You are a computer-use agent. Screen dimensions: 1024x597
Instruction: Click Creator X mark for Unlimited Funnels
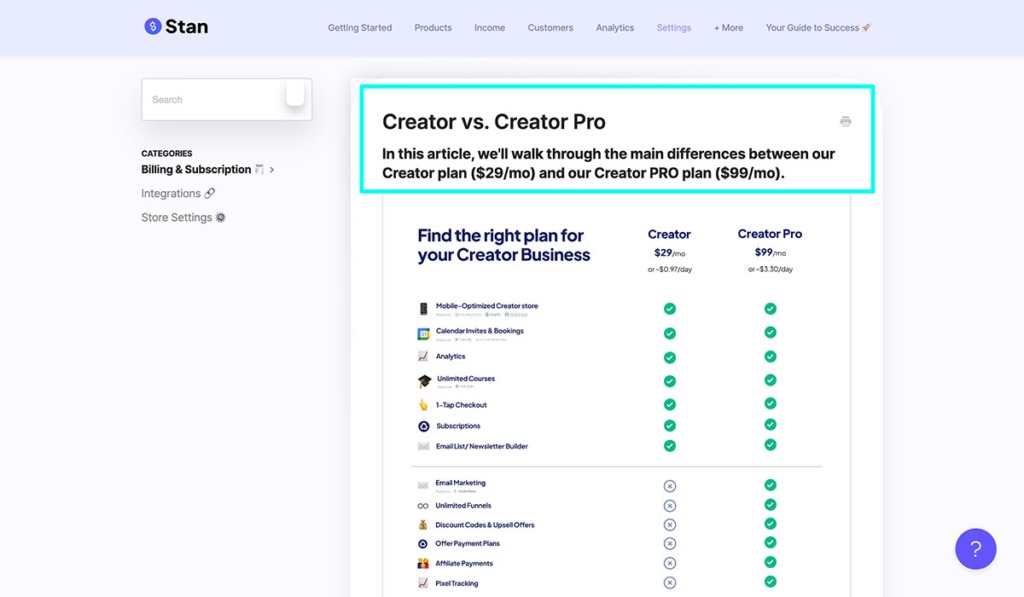click(x=669, y=505)
